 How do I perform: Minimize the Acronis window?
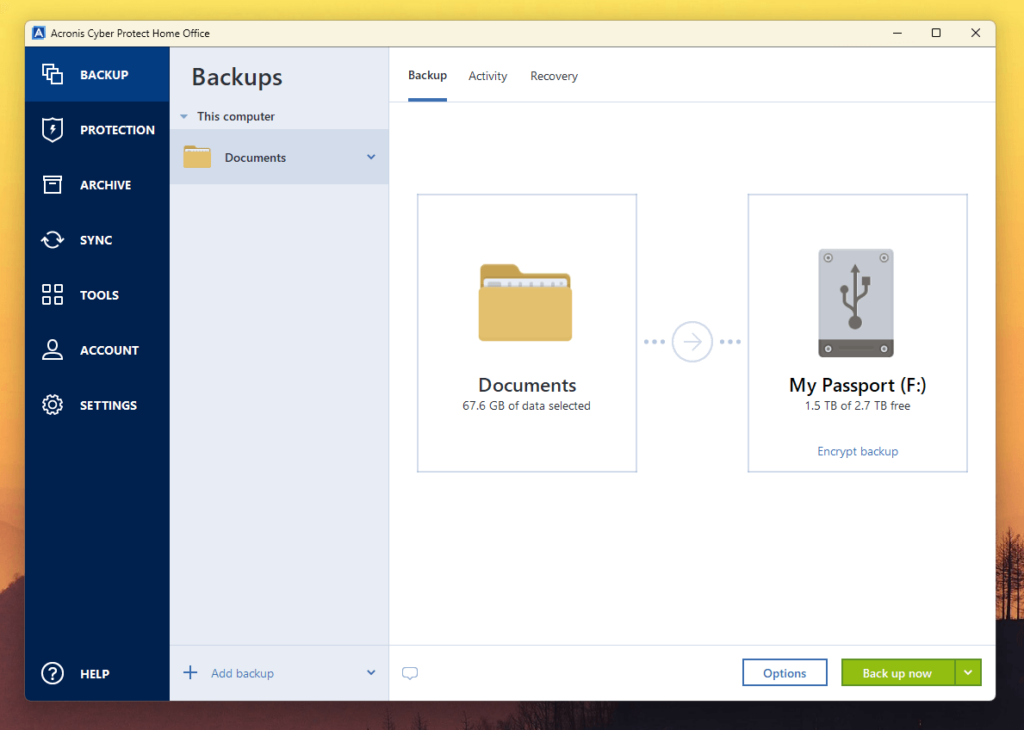(897, 33)
